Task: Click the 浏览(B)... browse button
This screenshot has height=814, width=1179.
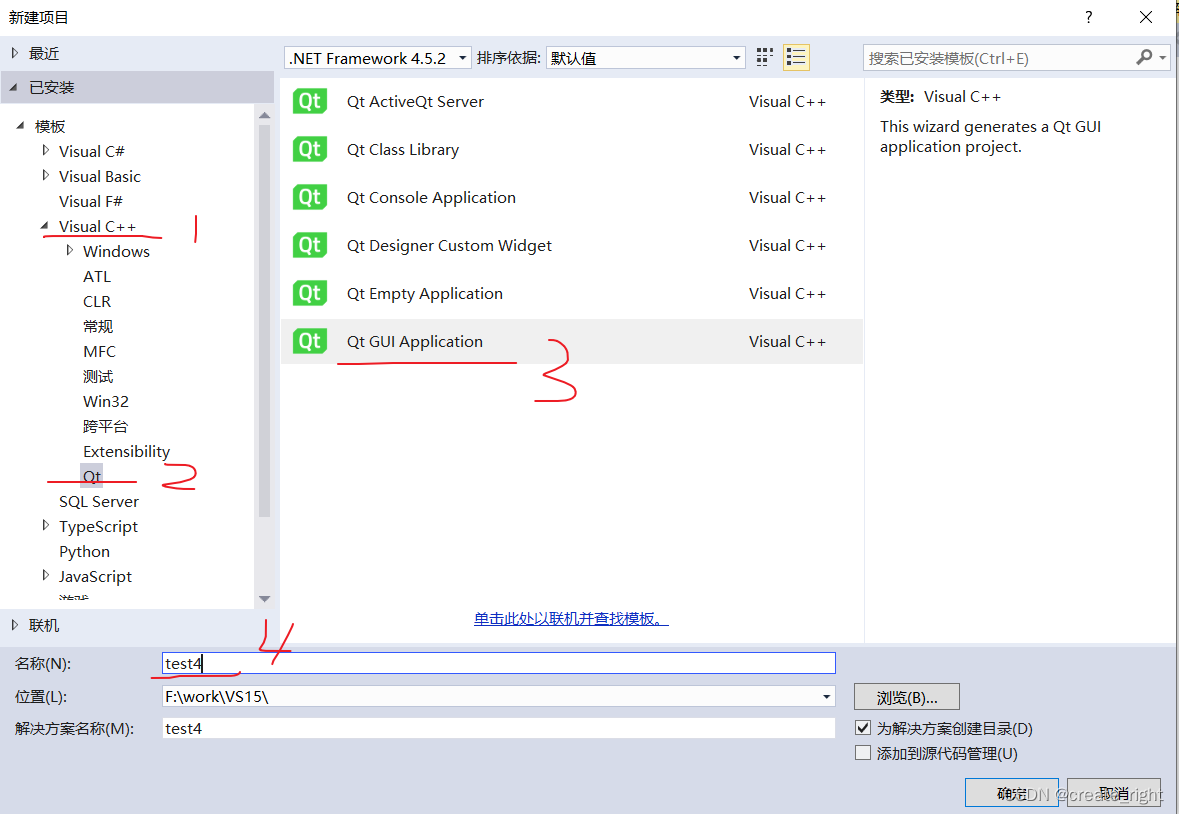Action: (907, 697)
